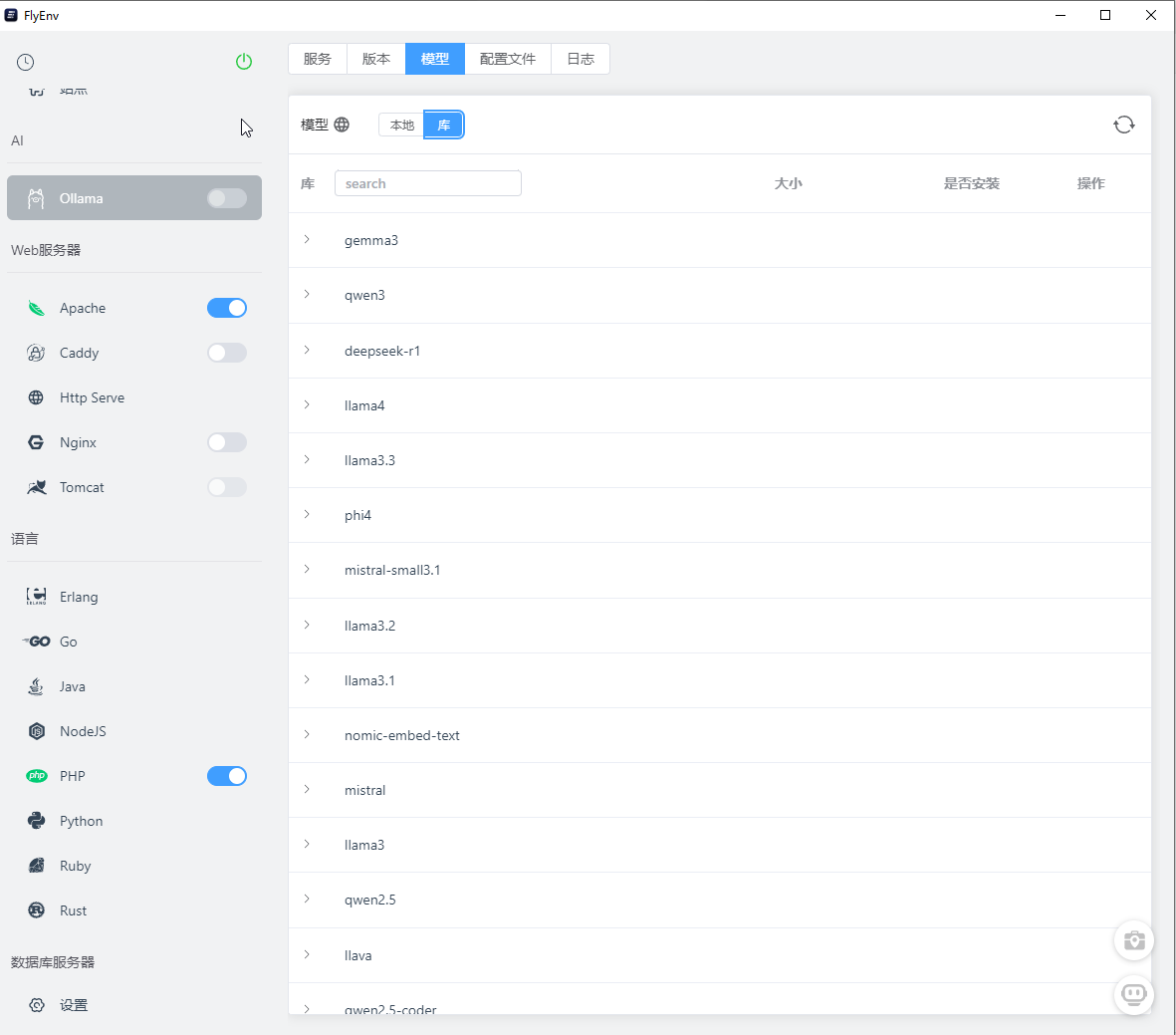Viewport: 1176px width, 1035px height.
Task: Select the 库 library option
Action: [x=444, y=125]
